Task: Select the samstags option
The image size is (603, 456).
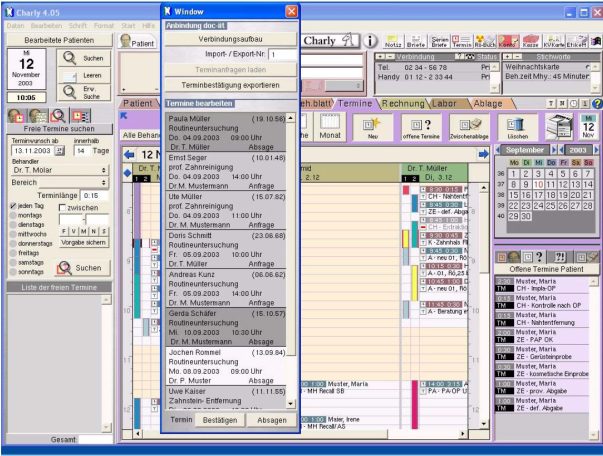Action: pos(13,263)
